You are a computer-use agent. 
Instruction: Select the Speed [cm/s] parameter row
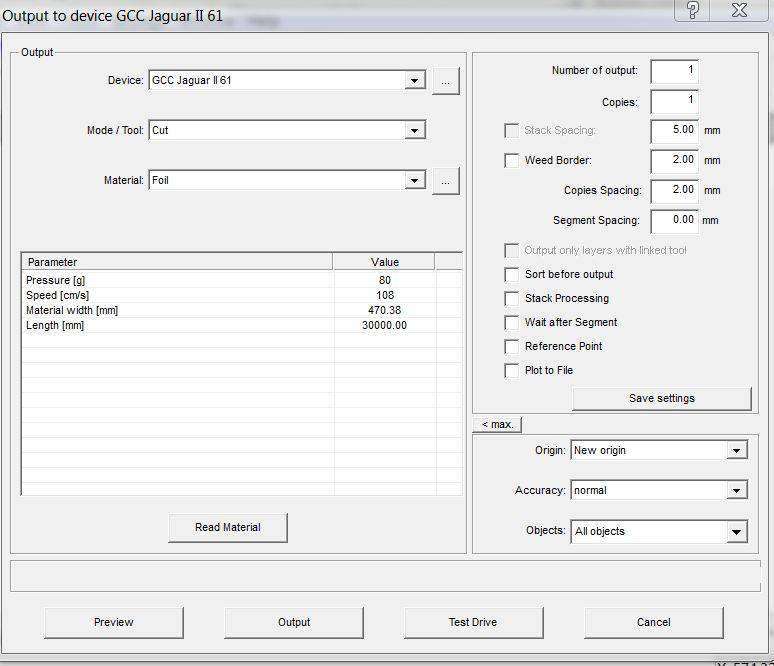(x=242, y=295)
